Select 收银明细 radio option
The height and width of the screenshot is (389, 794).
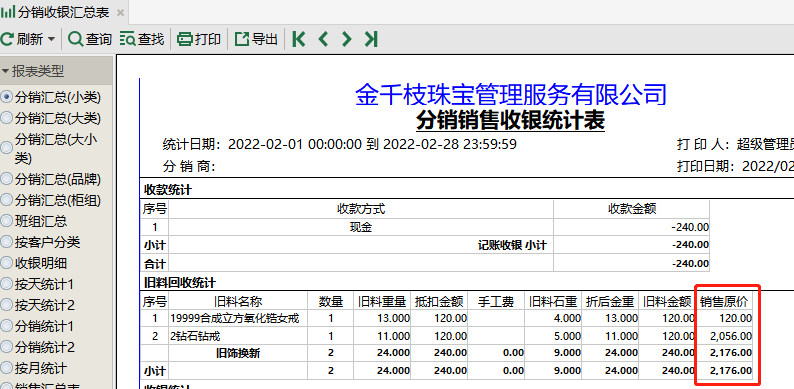pyautogui.click(x=7, y=263)
